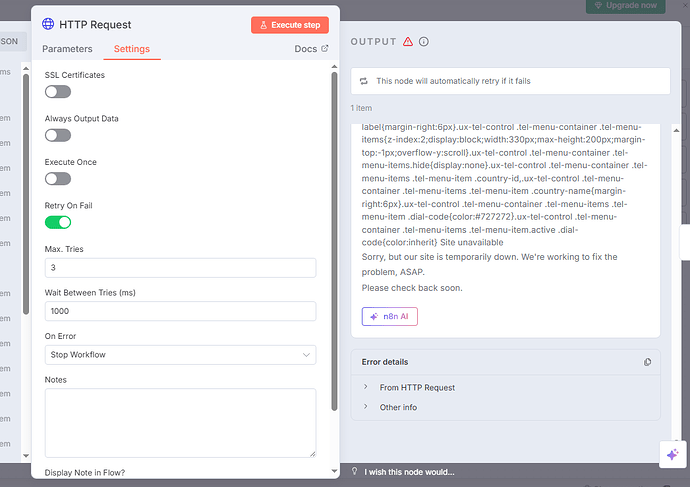
Task: Copy error details with the copy icon
Action: coord(647,362)
